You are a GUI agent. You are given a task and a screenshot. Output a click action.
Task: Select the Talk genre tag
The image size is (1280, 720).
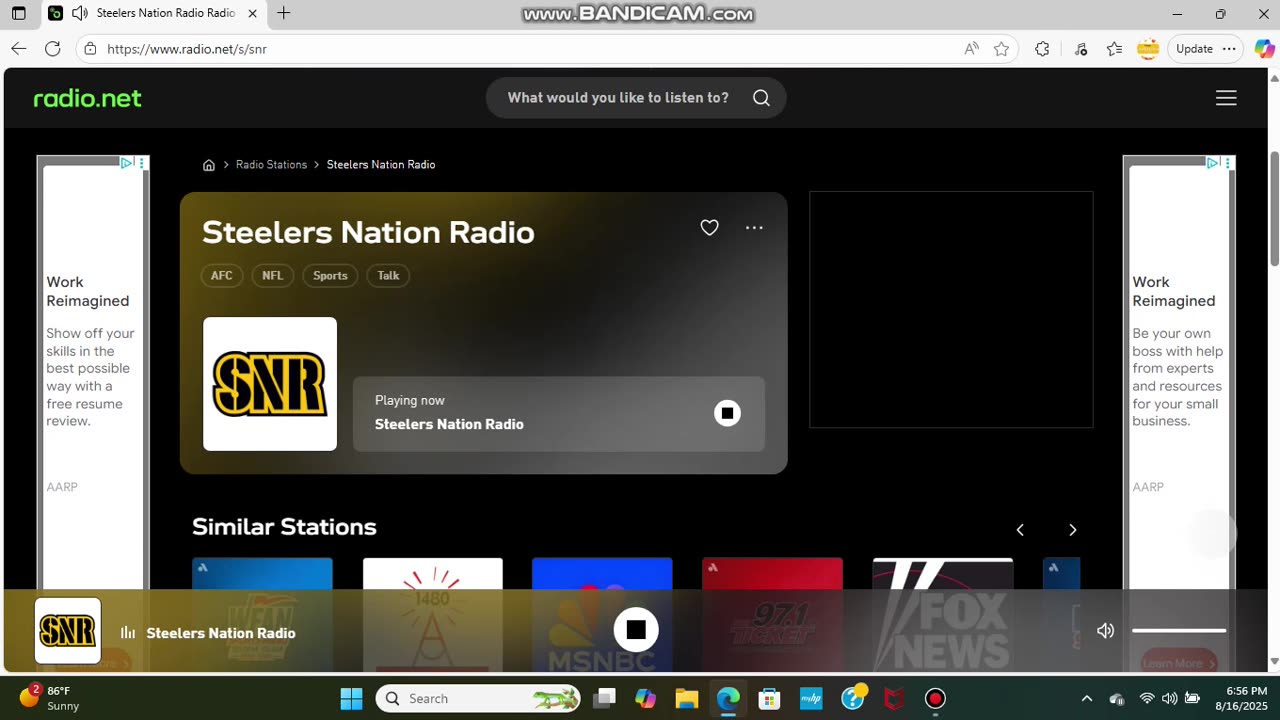[388, 276]
